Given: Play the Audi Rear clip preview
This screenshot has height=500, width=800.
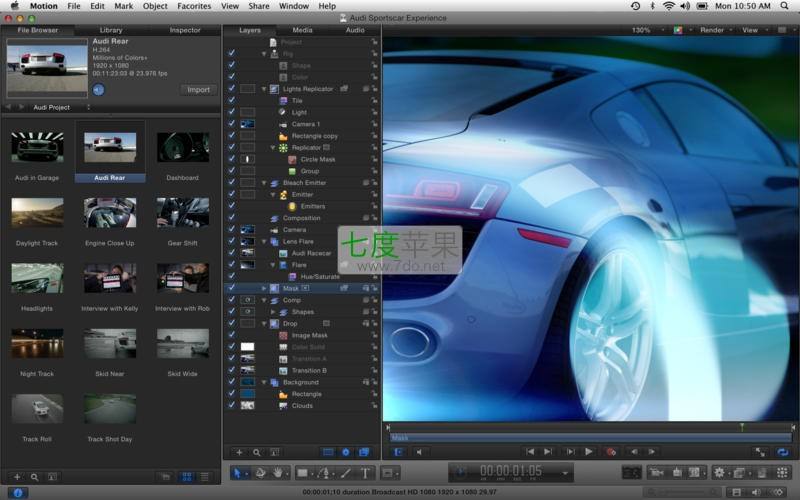Looking at the screenshot, I should (x=98, y=90).
